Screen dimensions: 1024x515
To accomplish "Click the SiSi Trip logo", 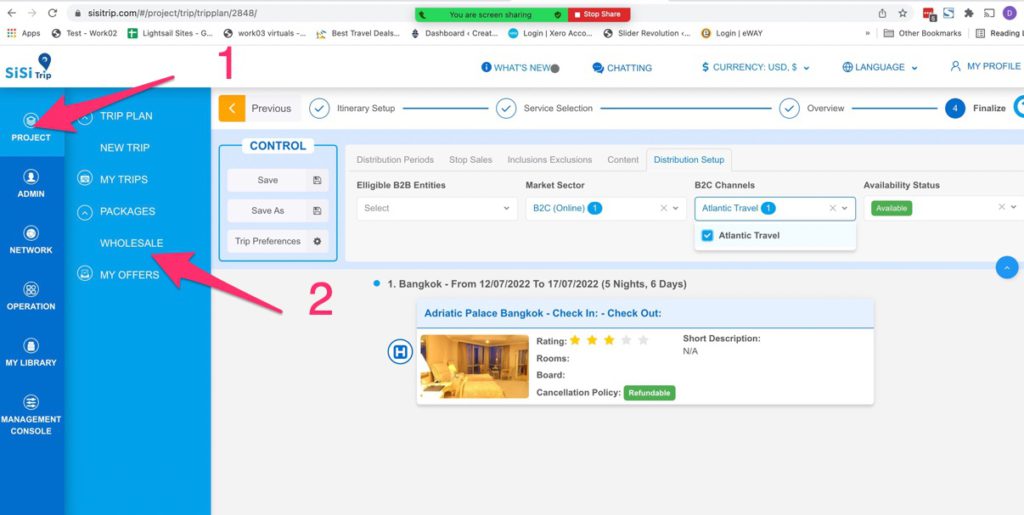I will coord(29,67).
